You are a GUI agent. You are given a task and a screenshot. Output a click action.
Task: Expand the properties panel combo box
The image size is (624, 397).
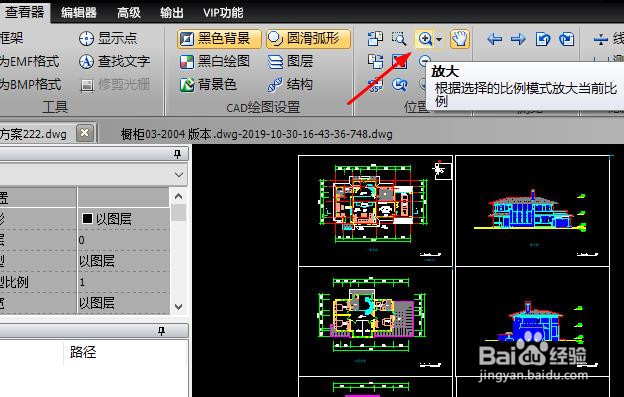click(179, 174)
